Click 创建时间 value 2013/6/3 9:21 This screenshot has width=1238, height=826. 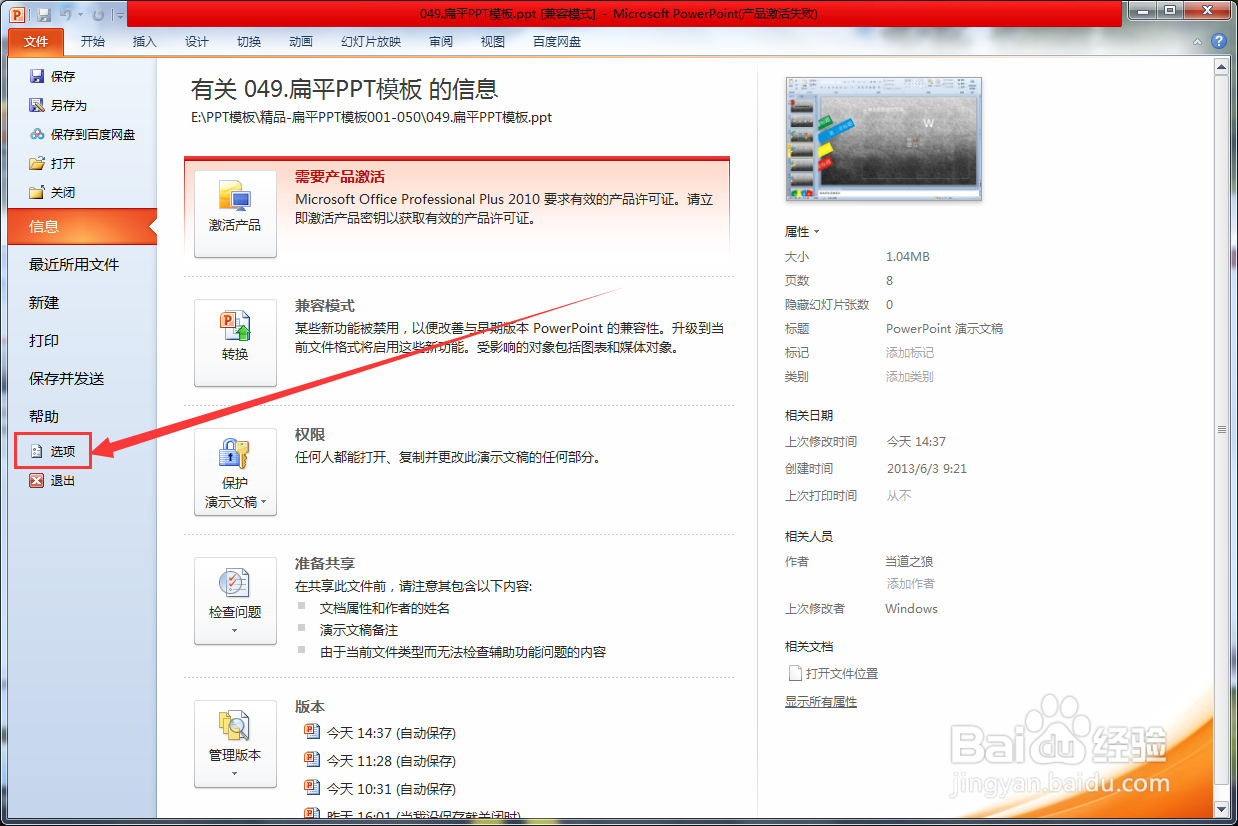(927, 469)
